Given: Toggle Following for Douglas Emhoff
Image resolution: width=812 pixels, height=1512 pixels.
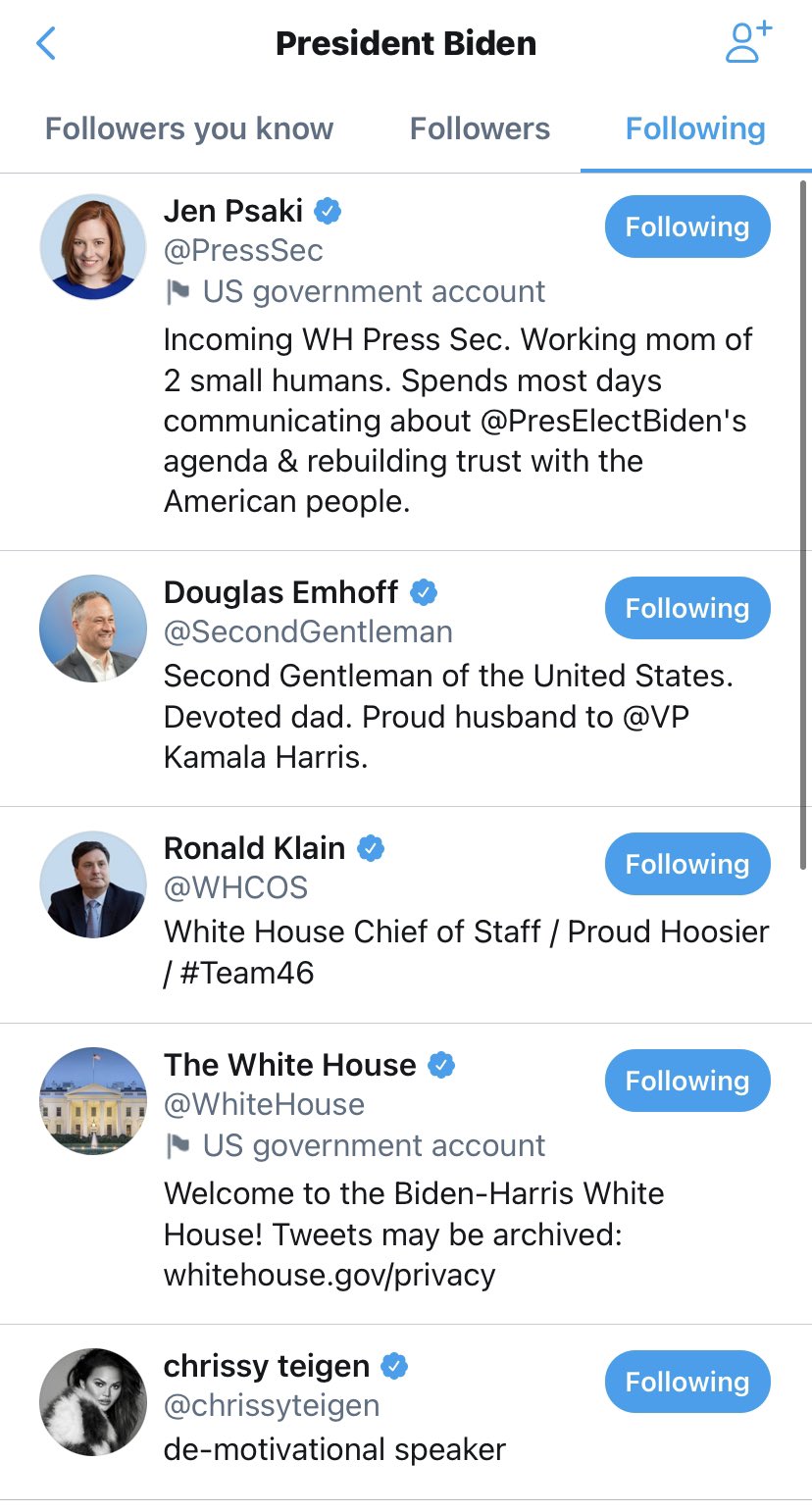Looking at the screenshot, I should [686, 608].
